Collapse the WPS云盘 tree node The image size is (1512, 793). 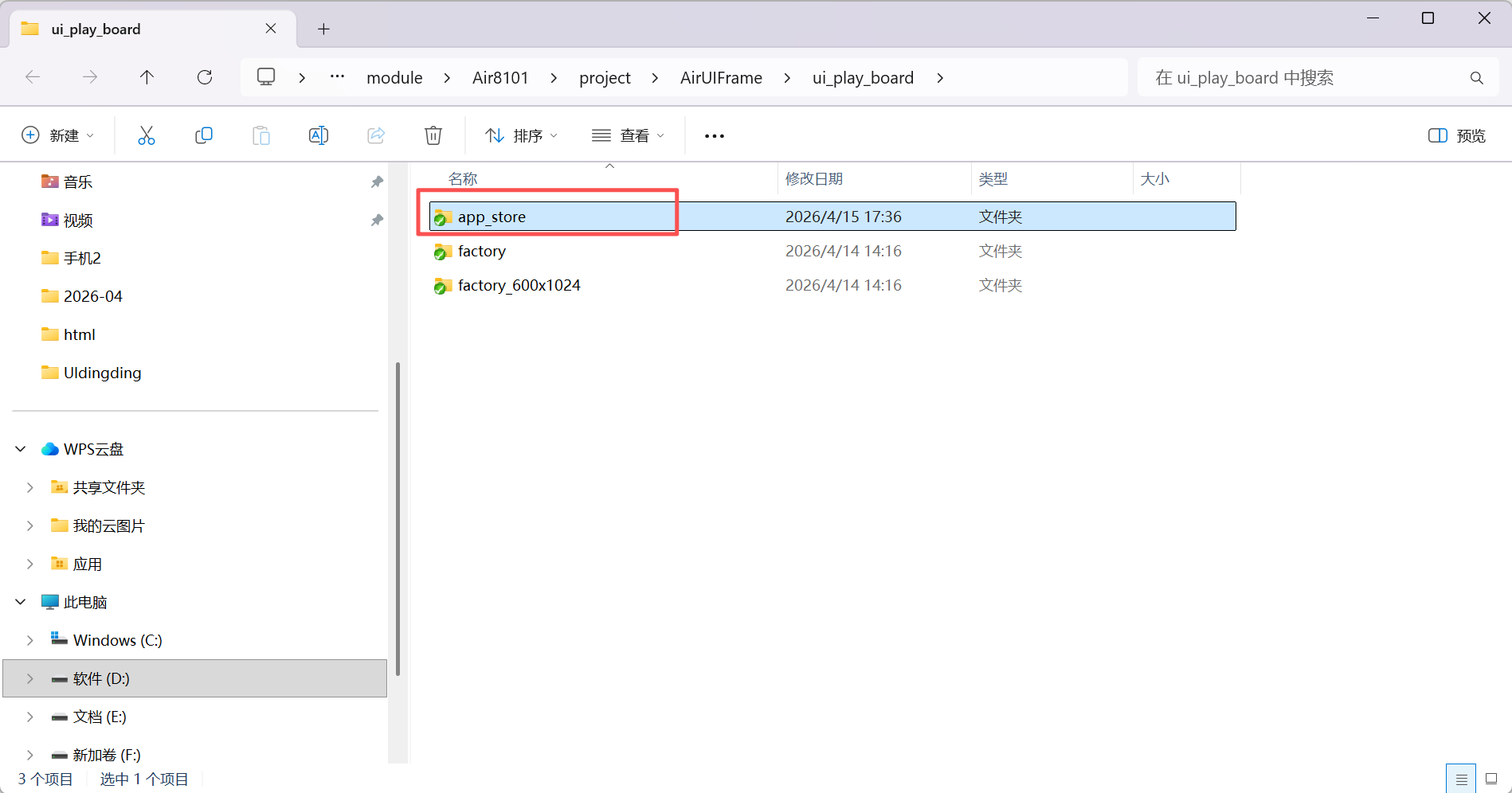pos(21,450)
